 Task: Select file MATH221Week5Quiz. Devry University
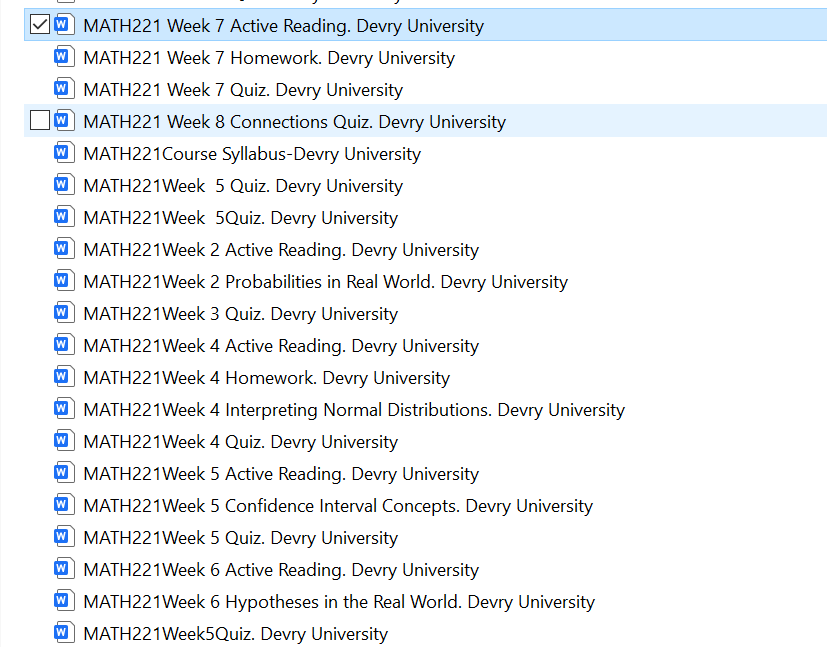pyautogui.click(x=236, y=634)
